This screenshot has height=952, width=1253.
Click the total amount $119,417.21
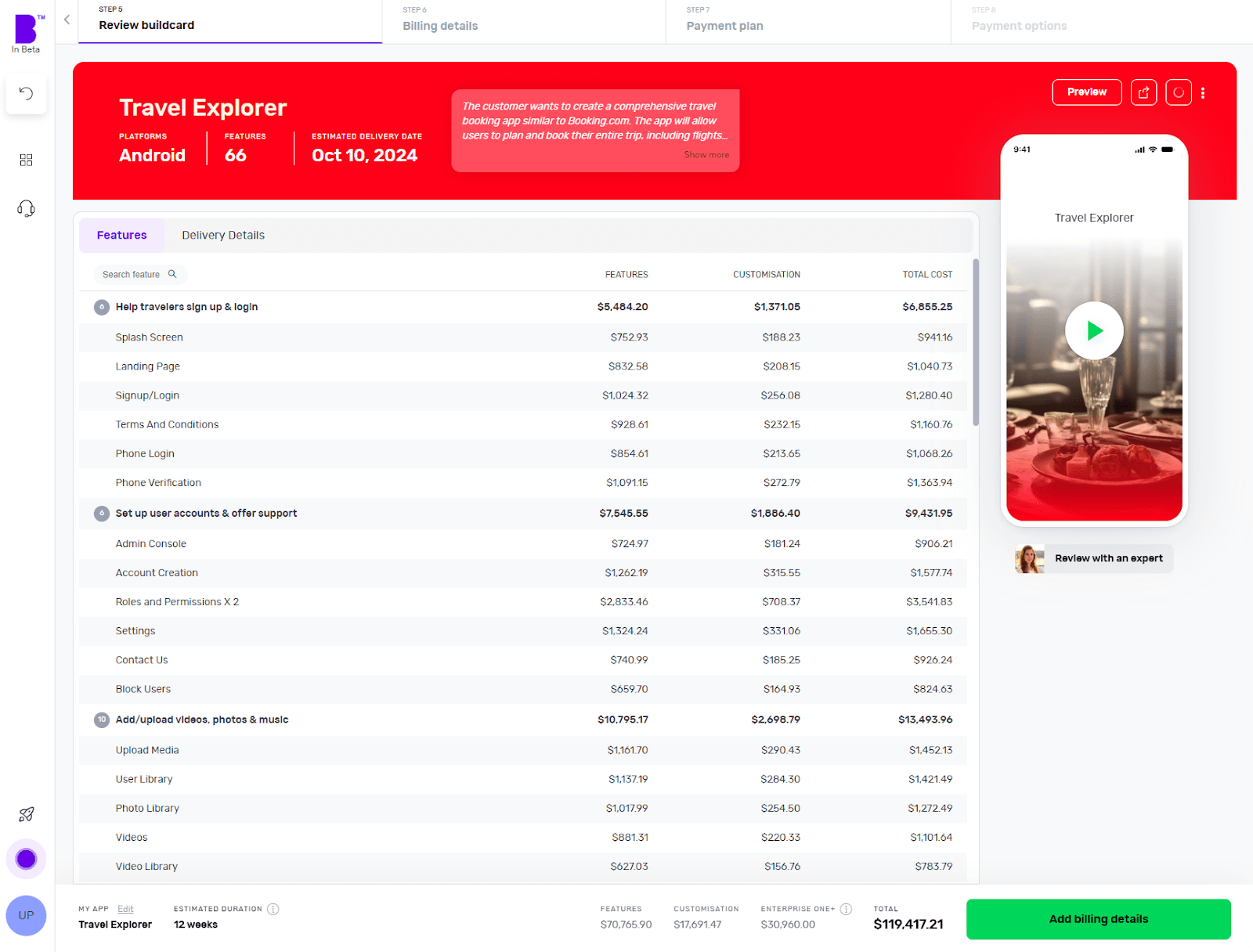pos(908,924)
